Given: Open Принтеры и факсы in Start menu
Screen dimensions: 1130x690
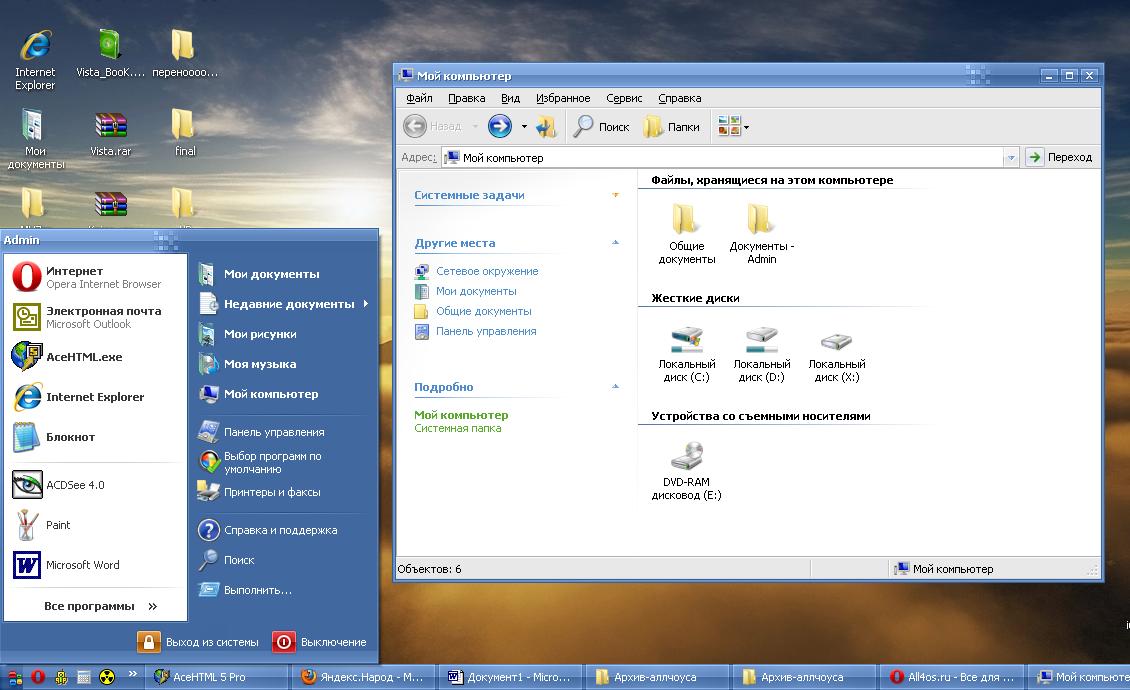Looking at the screenshot, I should (x=283, y=492).
